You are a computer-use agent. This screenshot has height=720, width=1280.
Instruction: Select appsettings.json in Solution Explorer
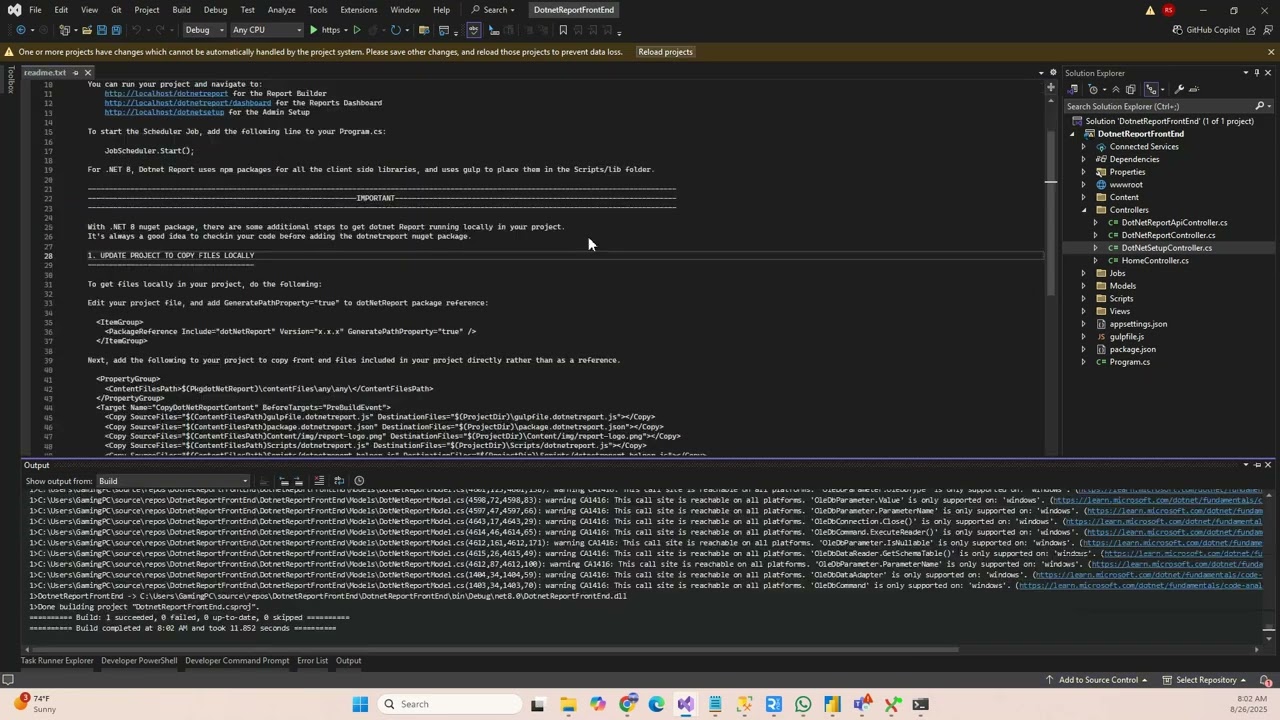click(1138, 324)
